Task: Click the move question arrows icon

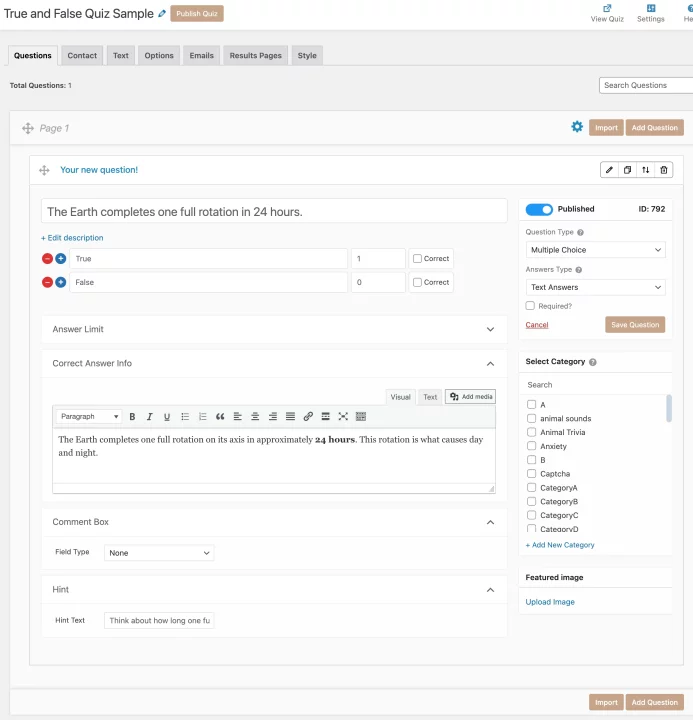Action: pyautogui.click(x=646, y=170)
